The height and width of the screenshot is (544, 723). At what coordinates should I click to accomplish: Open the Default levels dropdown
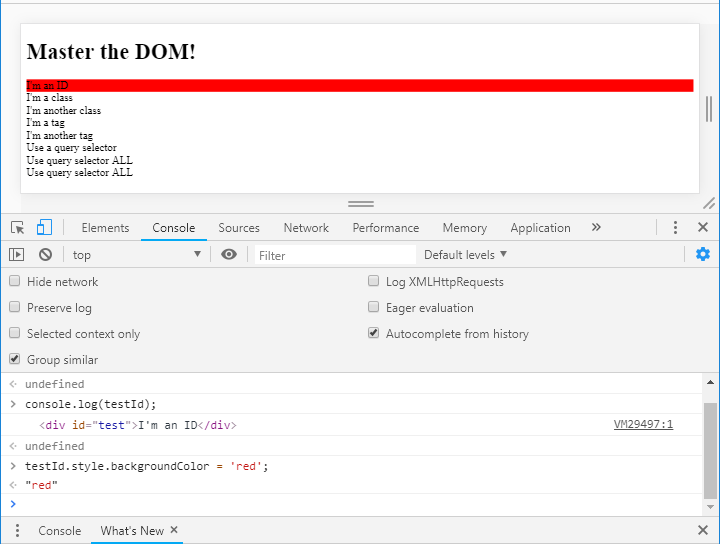[465, 255]
